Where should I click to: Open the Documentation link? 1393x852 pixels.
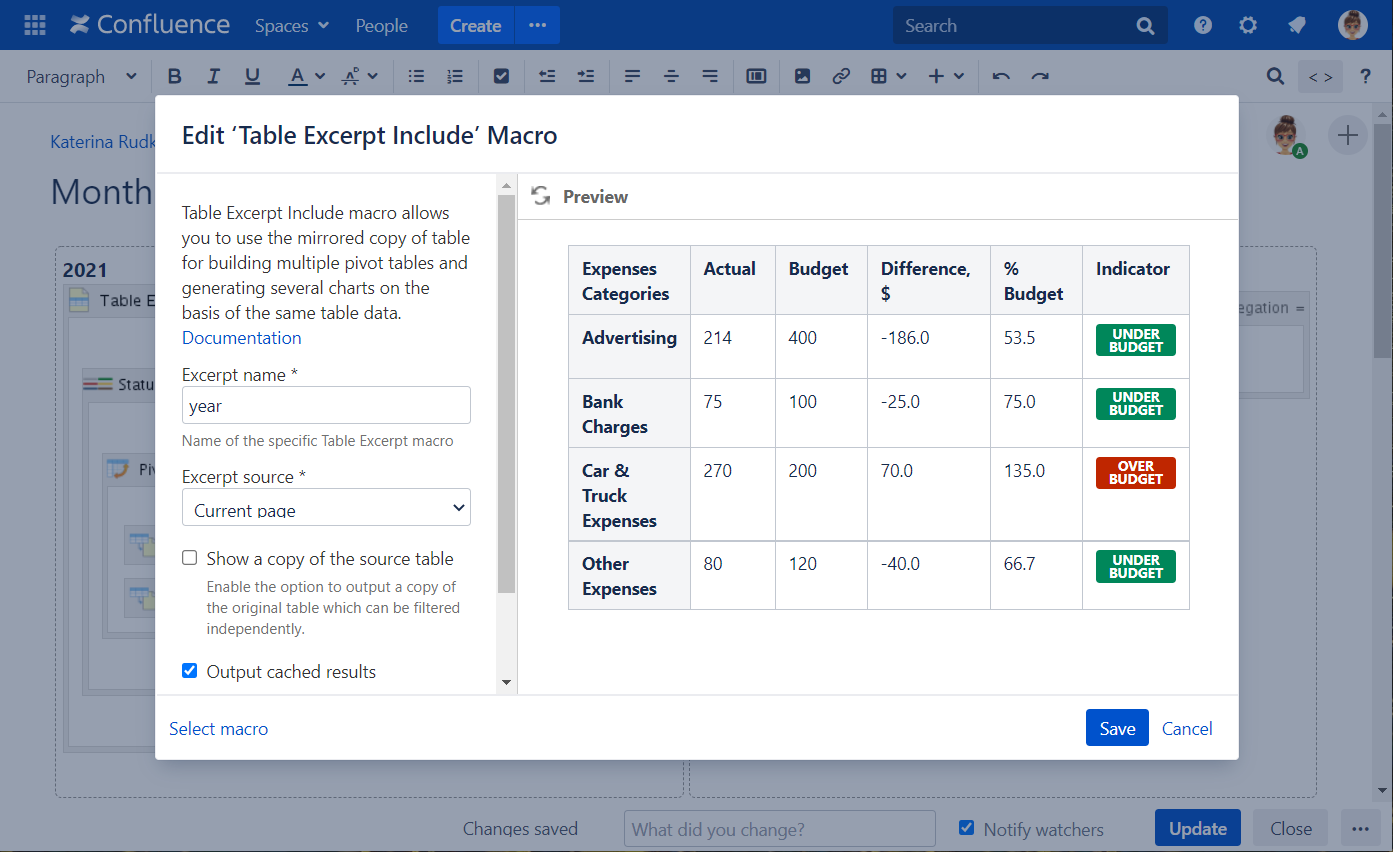(241, 338)
